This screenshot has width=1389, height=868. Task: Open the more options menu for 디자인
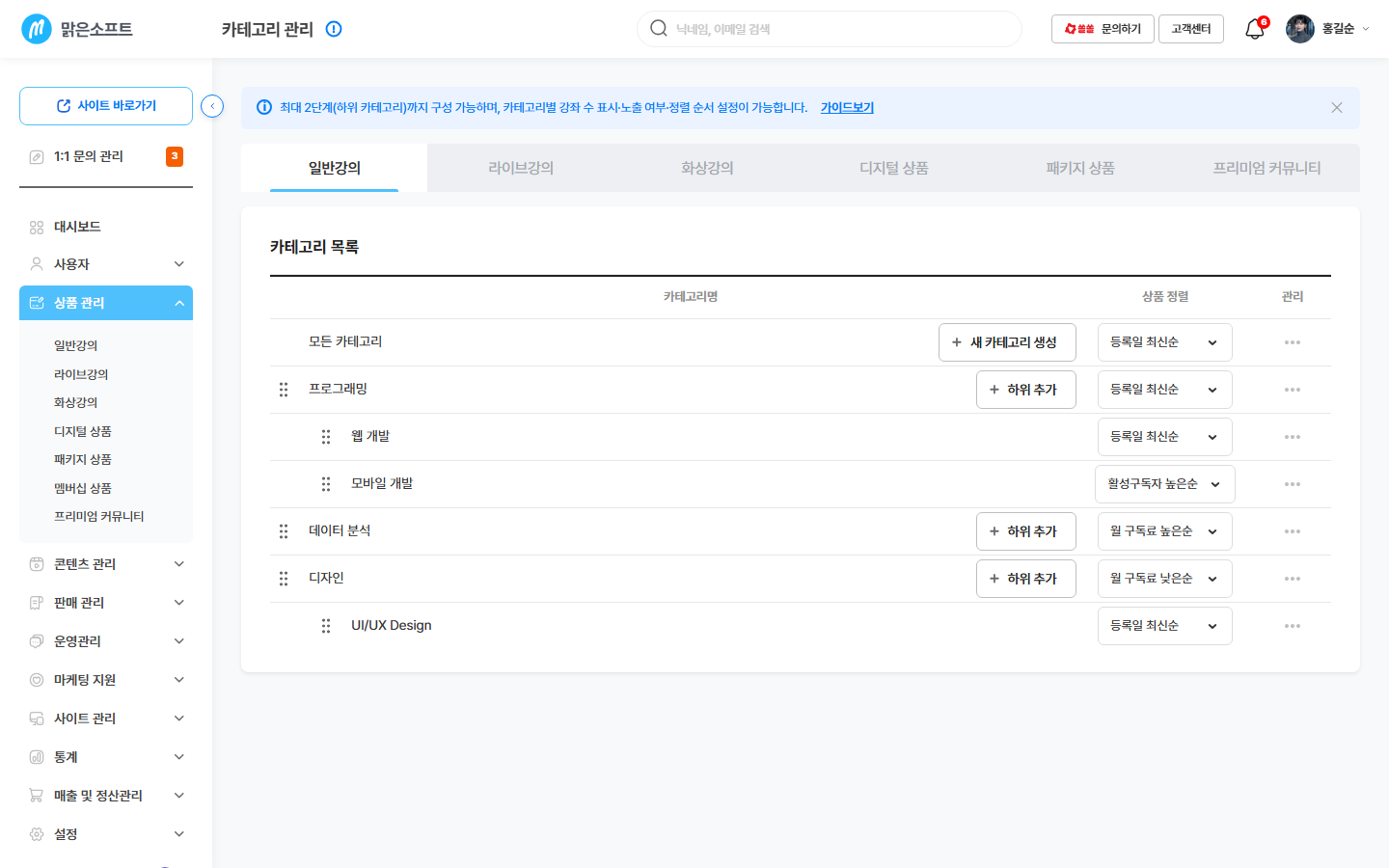click(x=1293, y=579)
